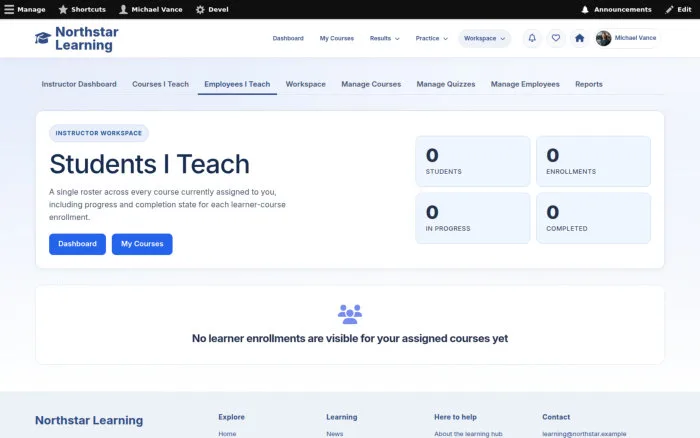Click the Learning footer heading
Screen dimensions: 700x438
click(342, 417)
